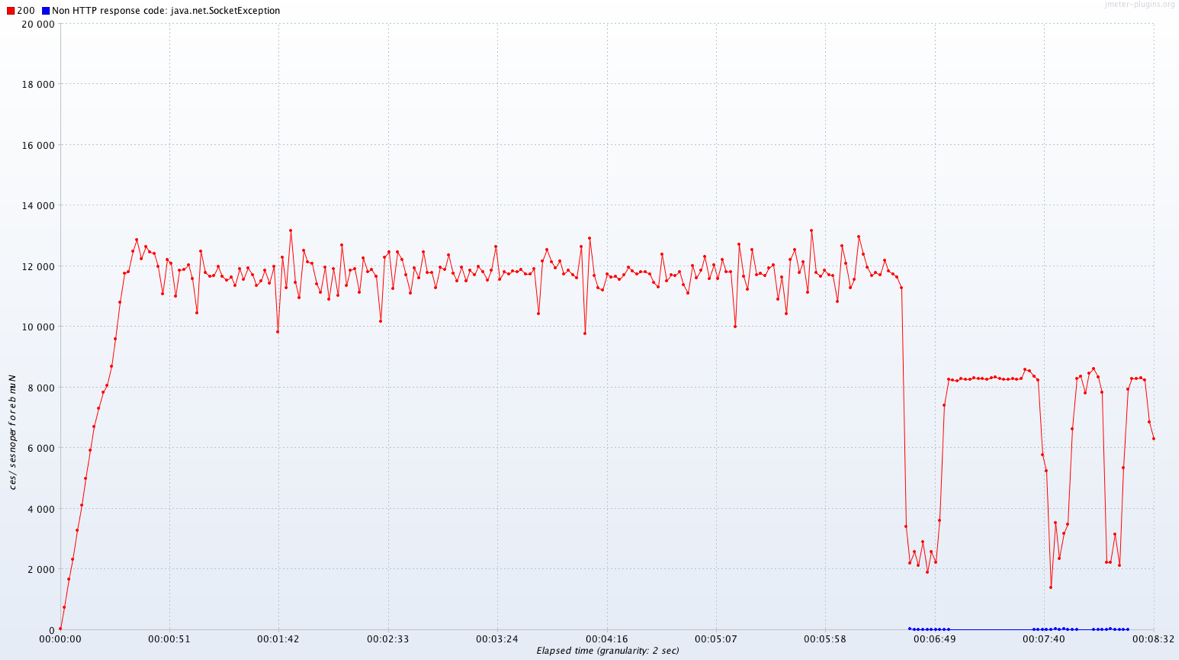
Task: Click the '16 000' y-axis label
Action: (x=39, y=145)
